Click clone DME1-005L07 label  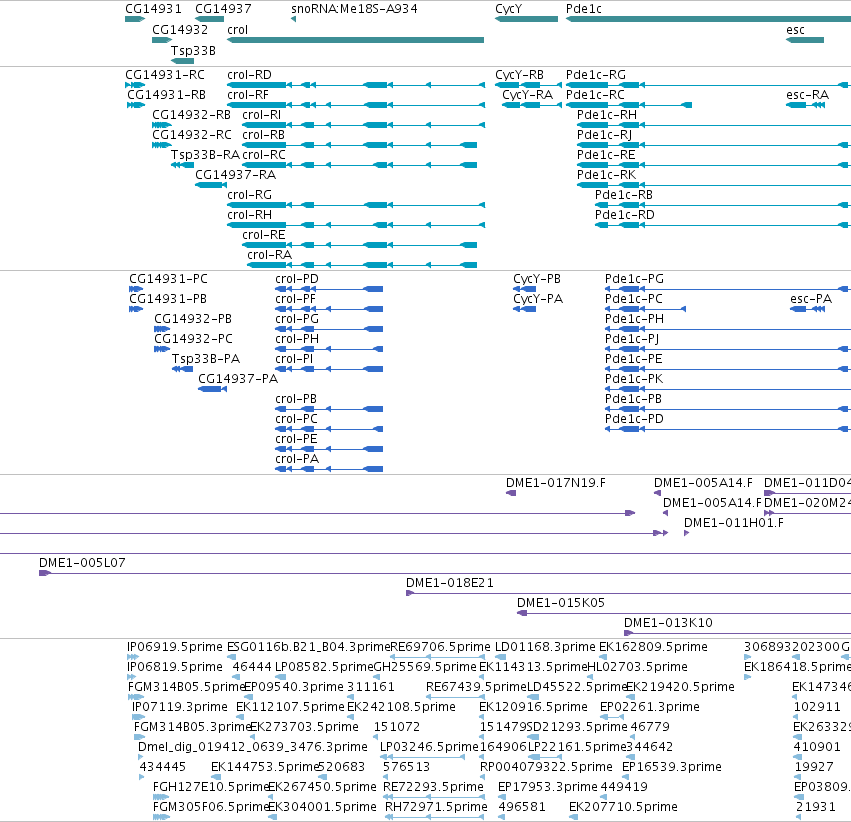pyautogui.click(x=82, y=563)
